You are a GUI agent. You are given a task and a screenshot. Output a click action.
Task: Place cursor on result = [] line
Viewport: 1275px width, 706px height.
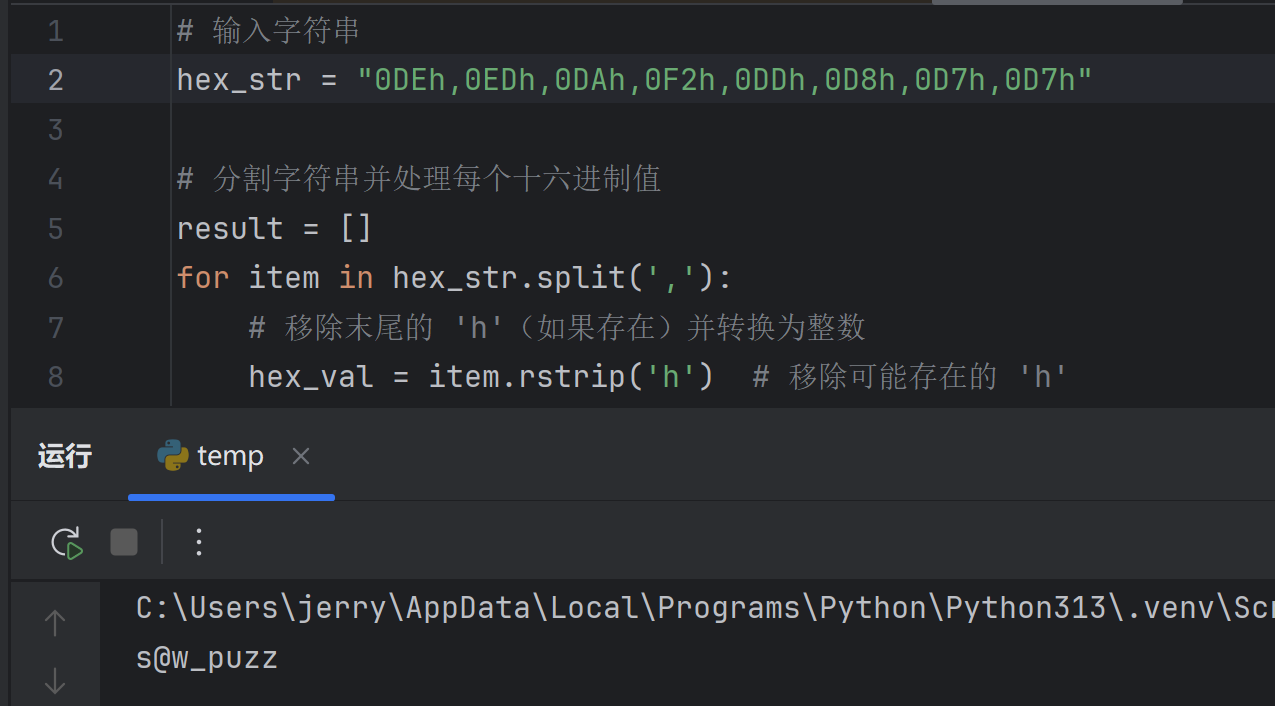coord(275,228)
